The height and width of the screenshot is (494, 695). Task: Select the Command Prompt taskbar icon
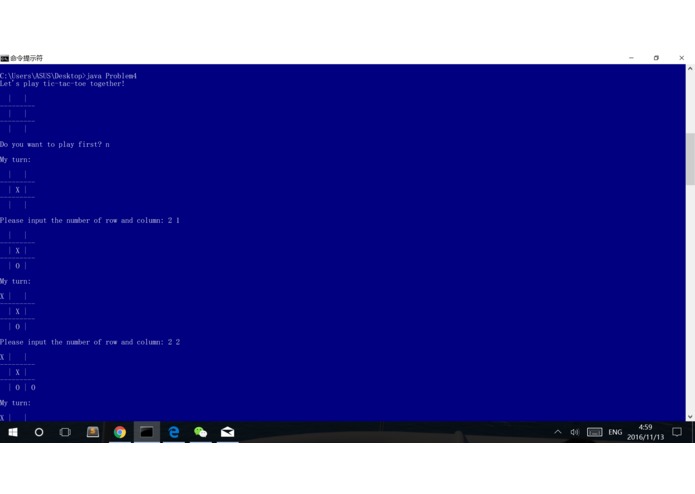(x=147, y=432)
